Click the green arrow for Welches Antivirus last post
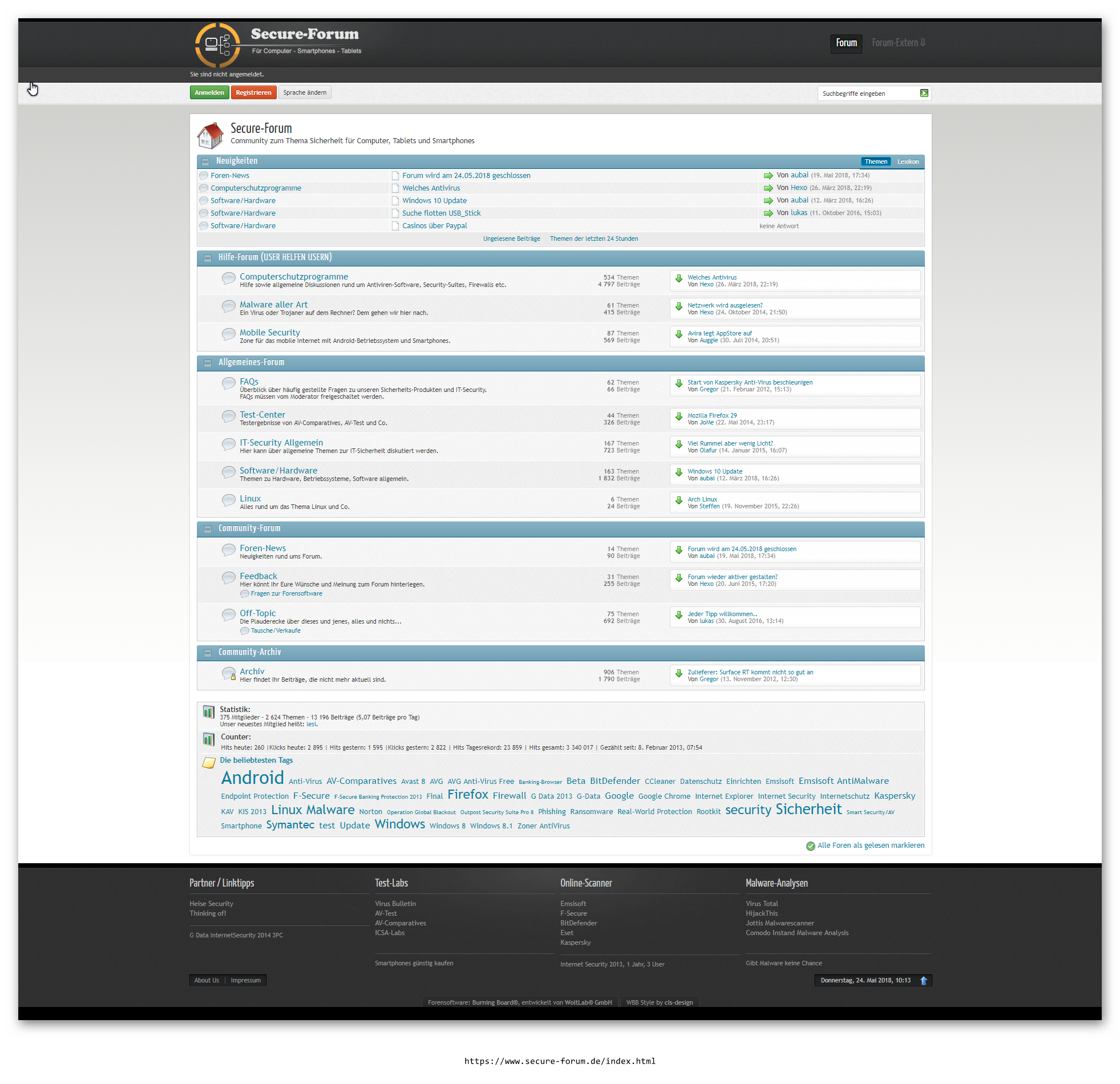1120x1084 pixels. [x=679, y=278]
